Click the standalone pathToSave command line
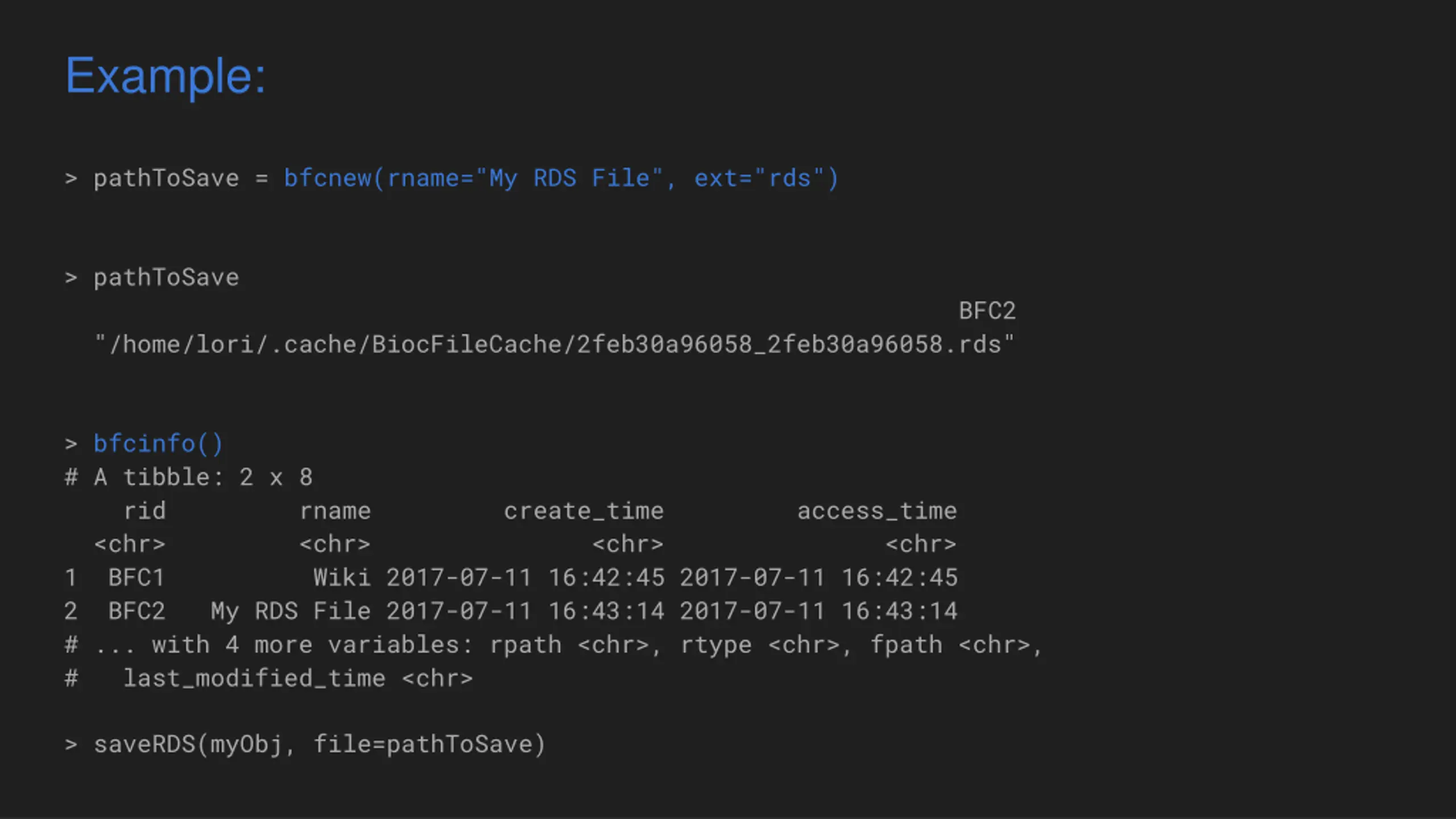 coord(166,278)
